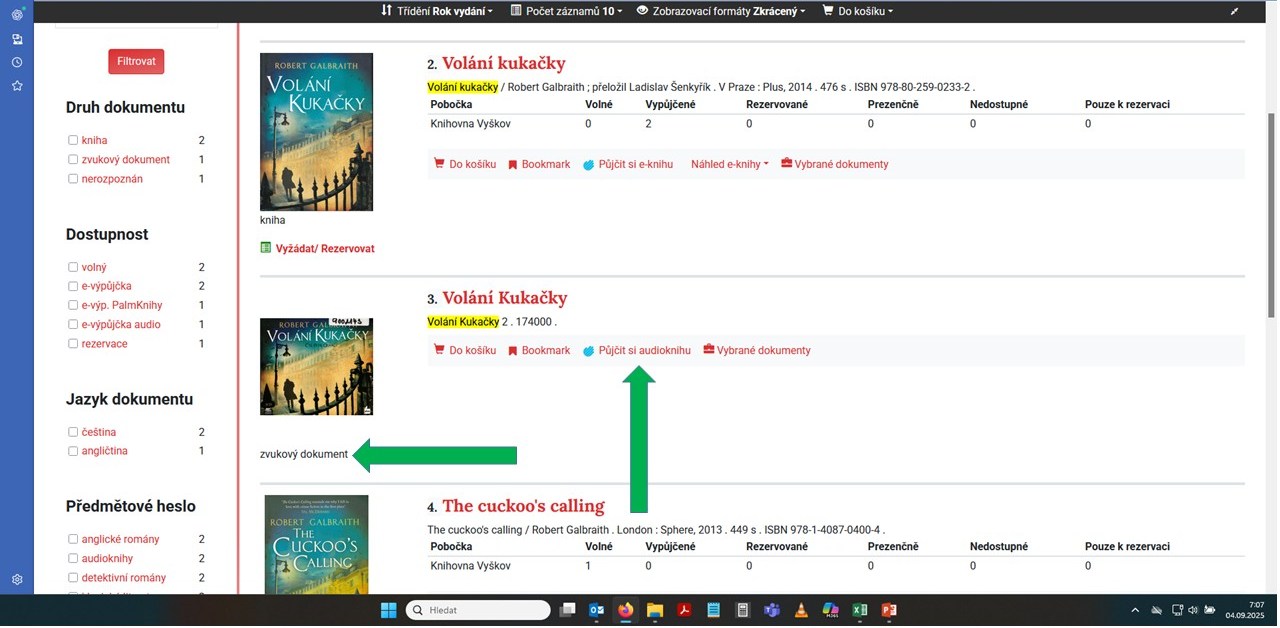This screenshot has width=1280, height=628.
Task: Open the Třídění Rok vydání sort dropdown
Action: coord(437,11)
